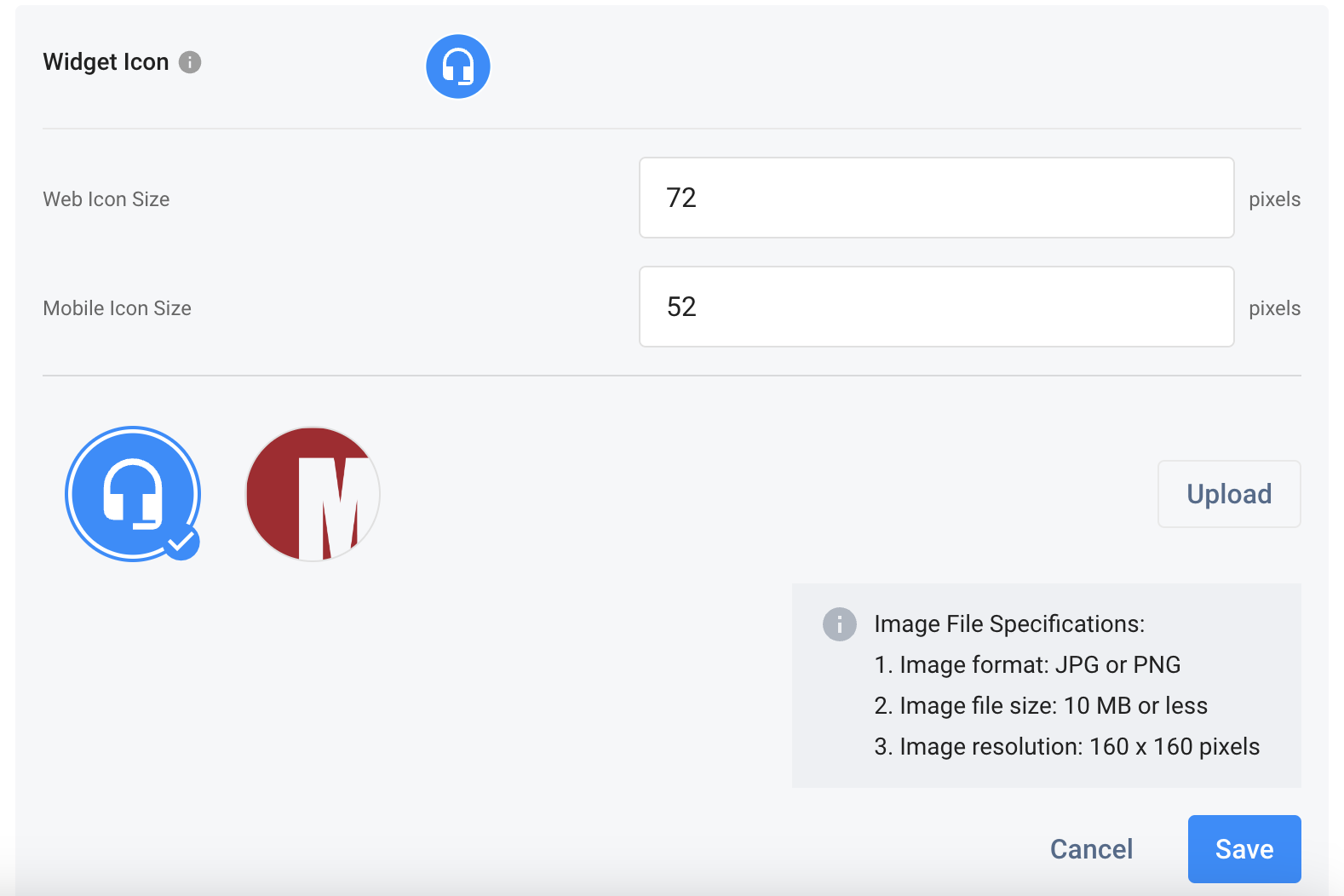
Task: Click the Web Icon Size label
Action: [x=106, y=199]
